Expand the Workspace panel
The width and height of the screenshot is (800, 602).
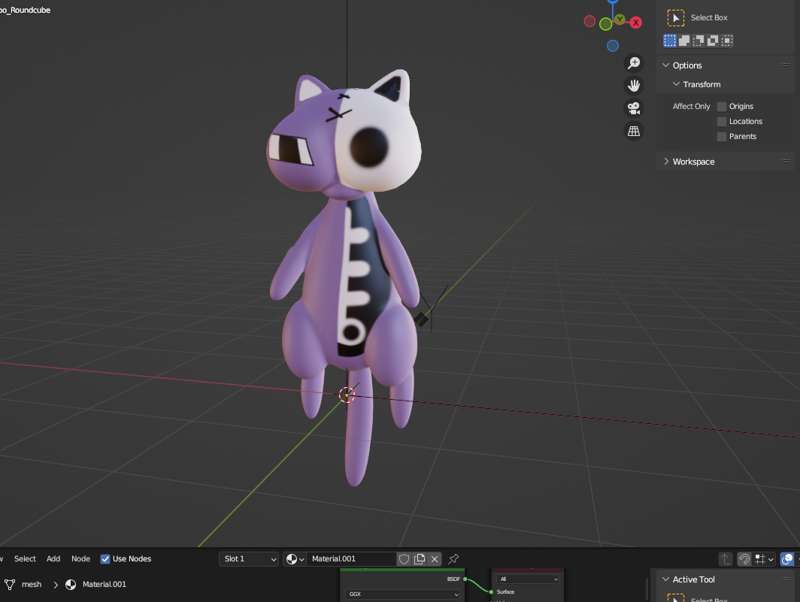coord(665,161)
